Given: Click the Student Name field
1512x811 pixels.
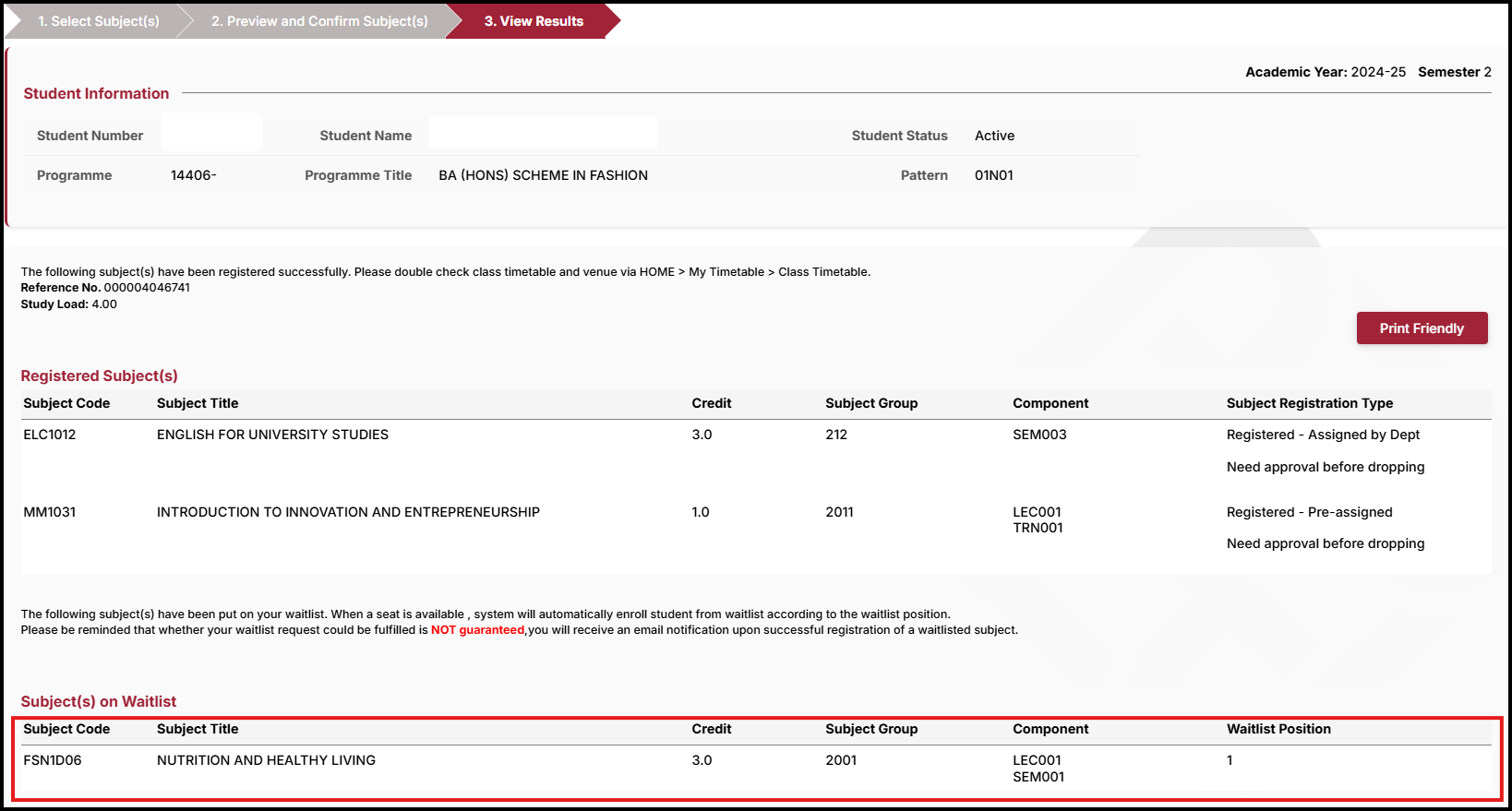Looking at the screenshot, I should pos(543,133).
